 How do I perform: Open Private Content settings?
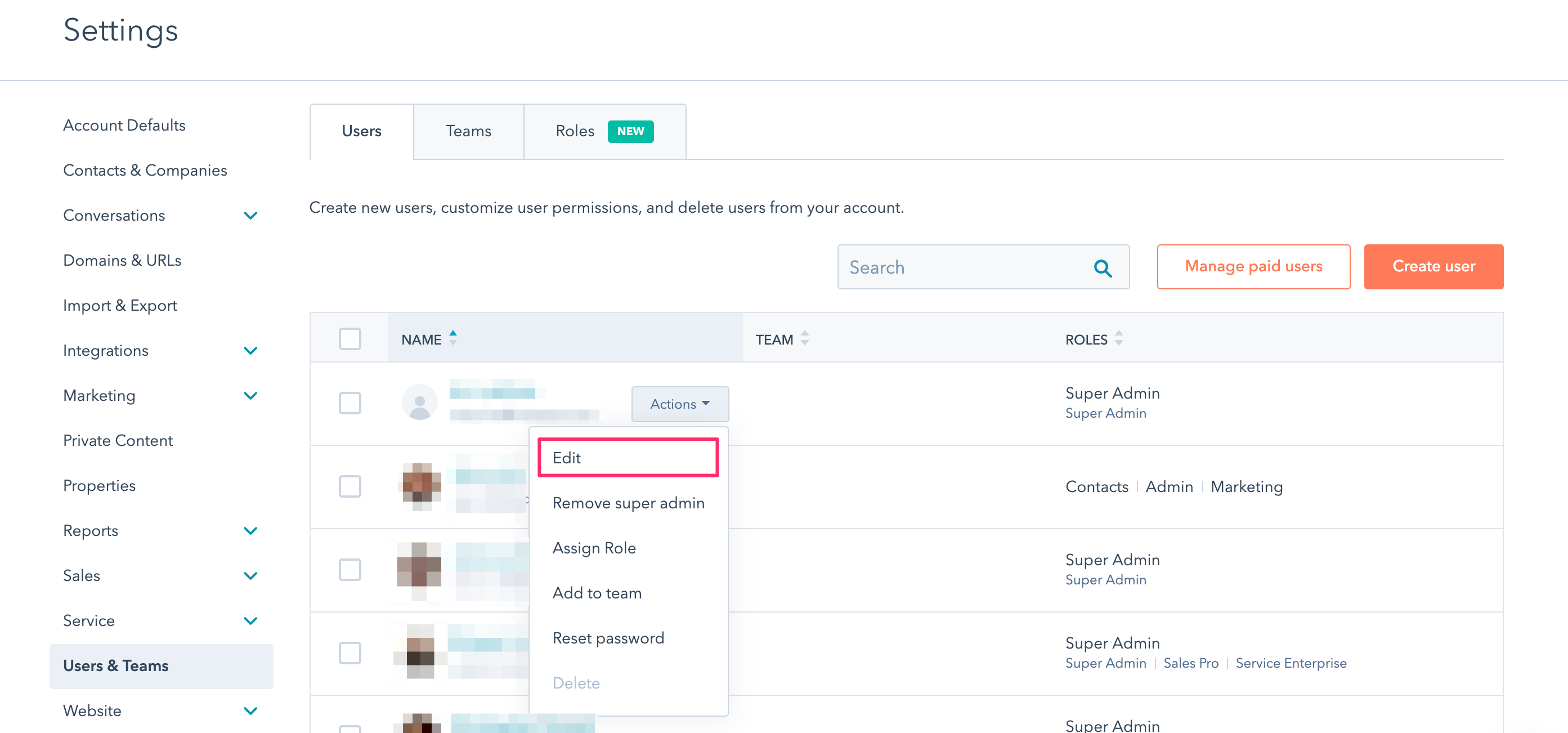(x=118, y=441)
